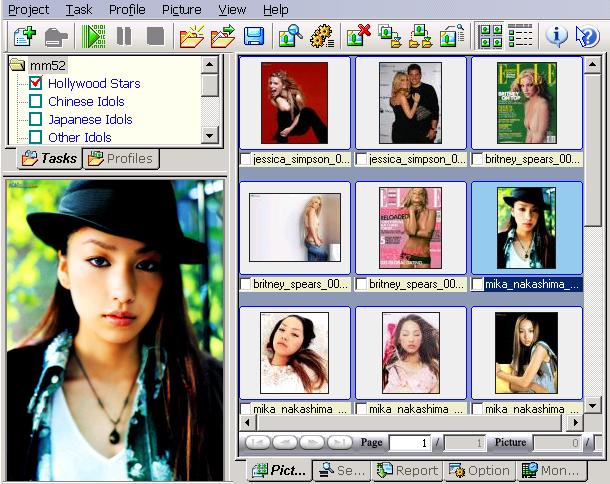The image size is (610, 484).
Task: Switch to the Report bottom tab
Action: click(x=407, y=471)
